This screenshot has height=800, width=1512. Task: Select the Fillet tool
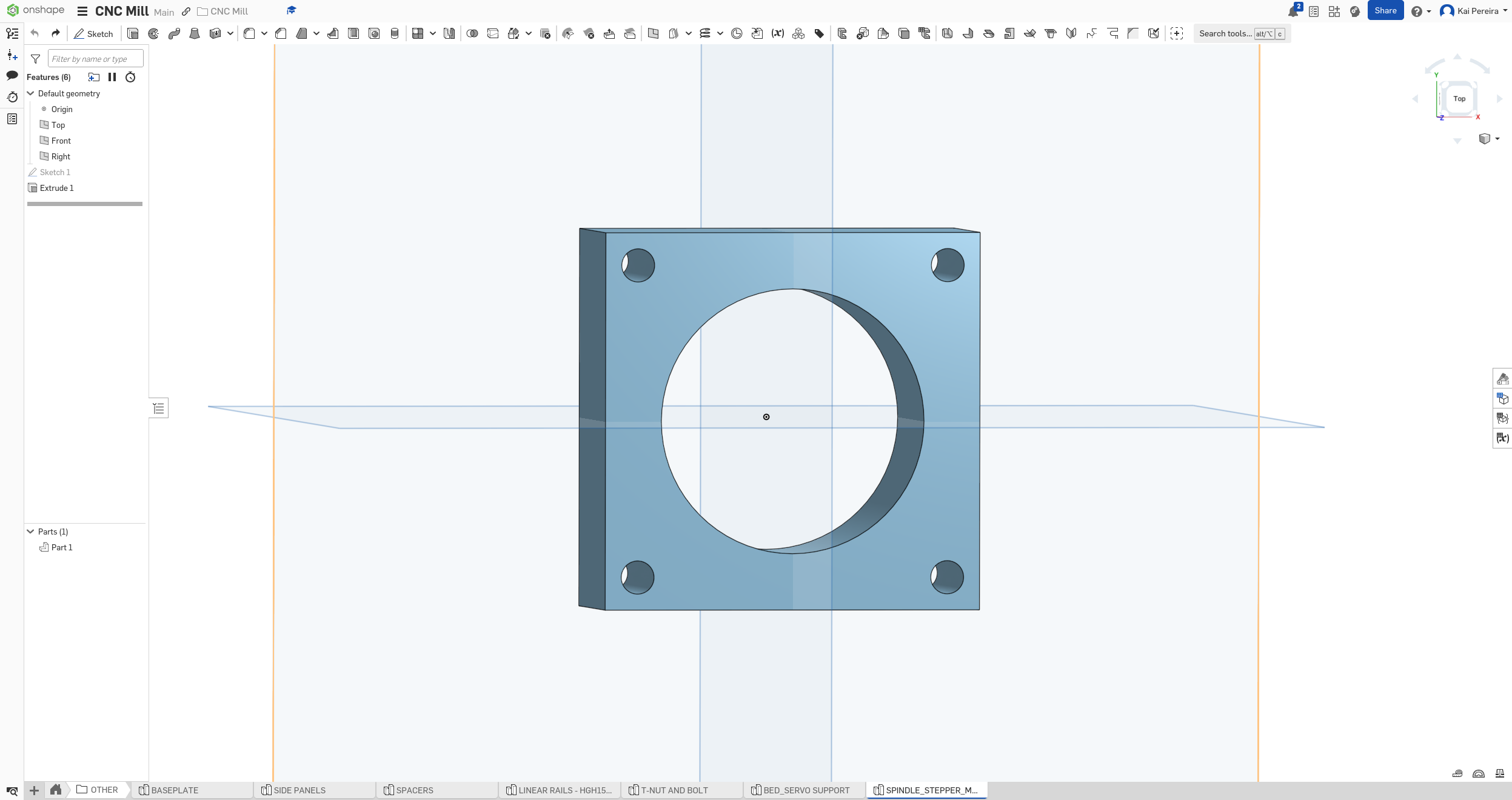[249, 34]
